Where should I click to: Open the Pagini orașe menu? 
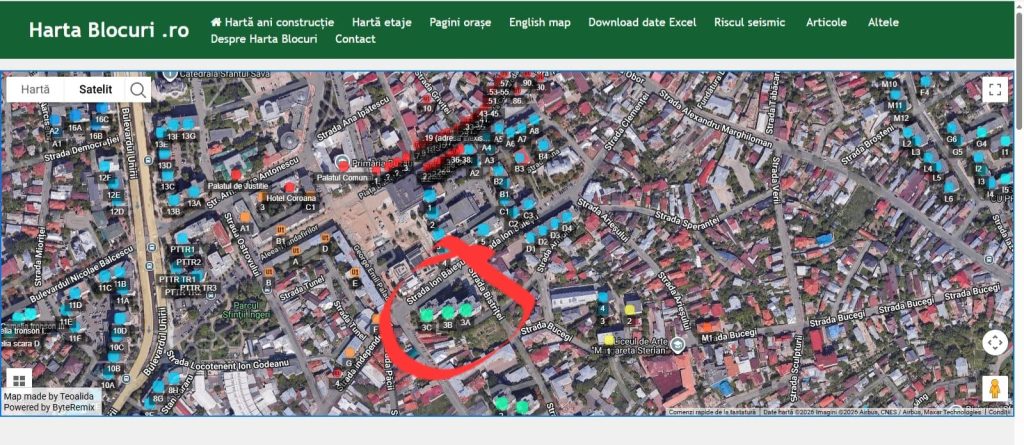pyautogui.click(x=460, y=22)
